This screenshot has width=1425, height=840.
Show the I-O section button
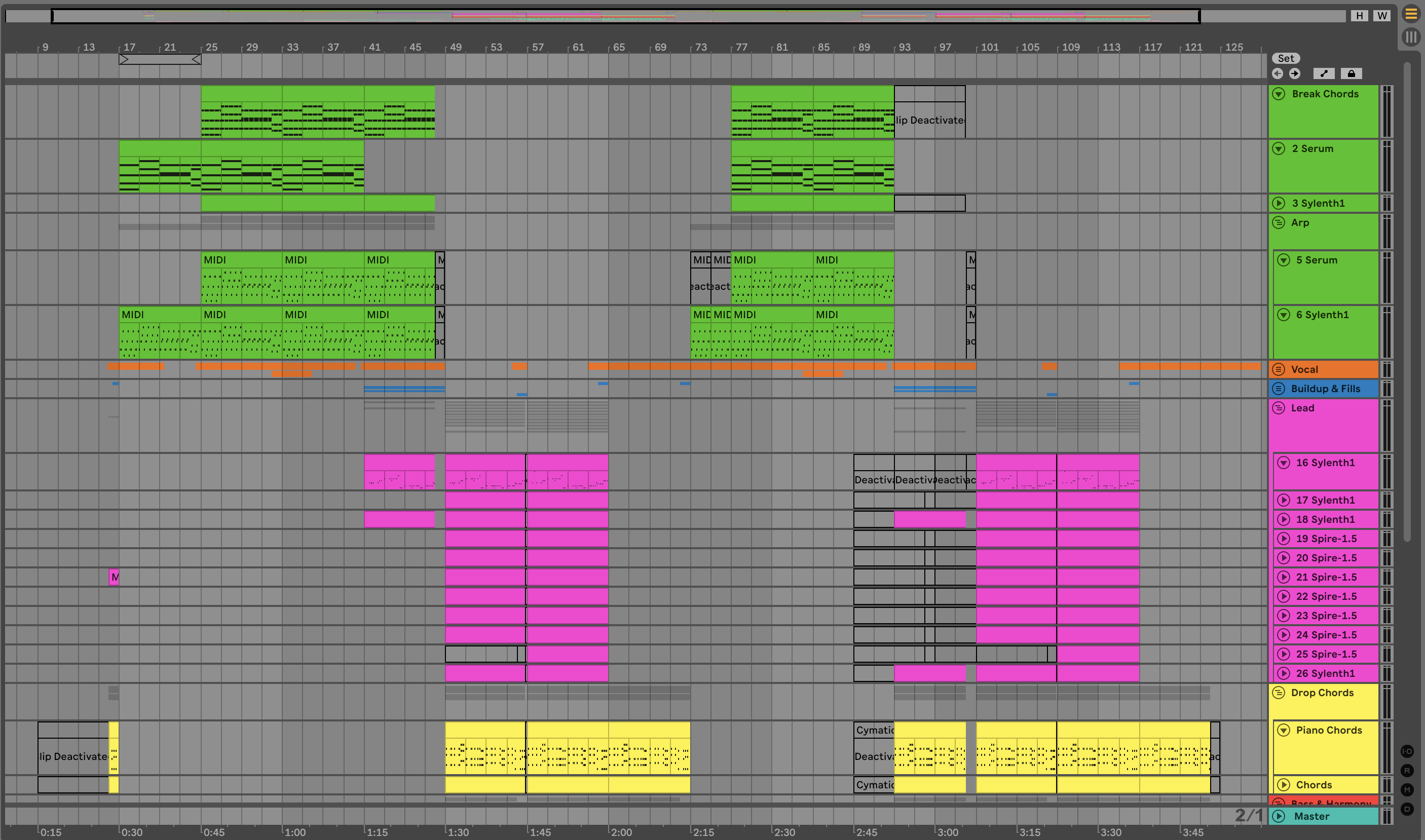[x=1407, y=751]
